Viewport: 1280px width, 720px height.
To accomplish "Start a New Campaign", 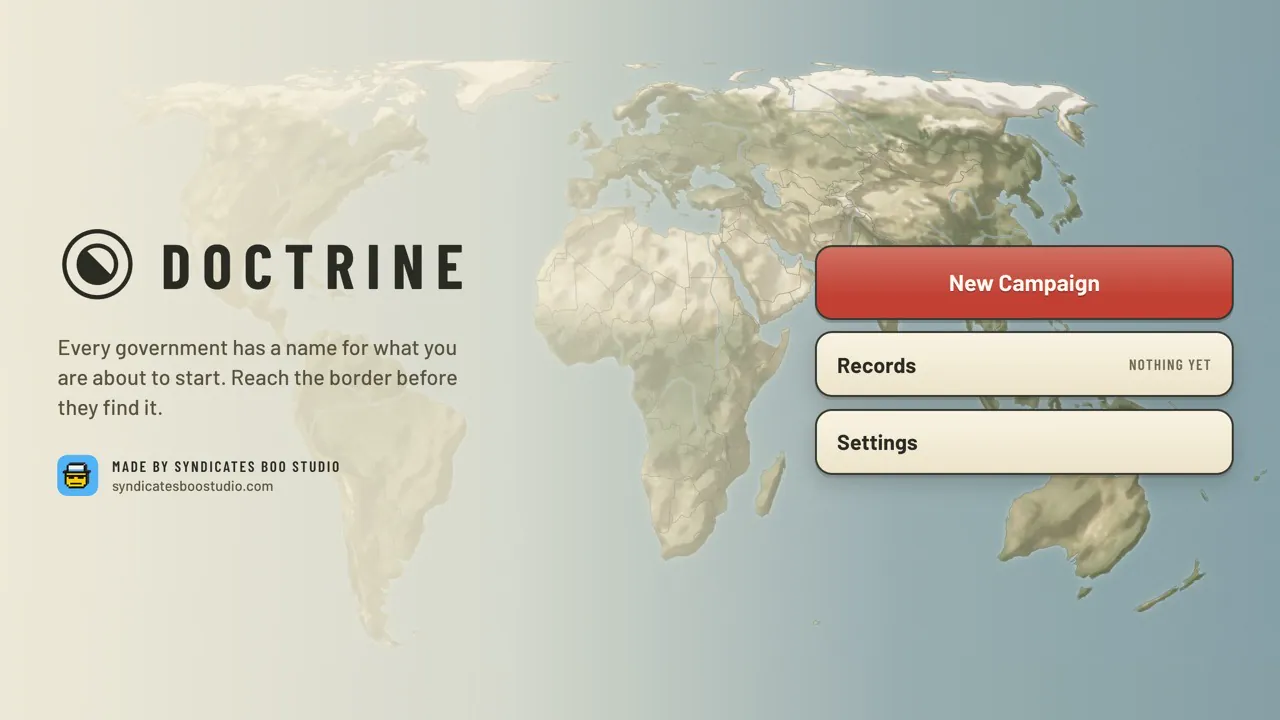I will click(x=1024, y=283).
